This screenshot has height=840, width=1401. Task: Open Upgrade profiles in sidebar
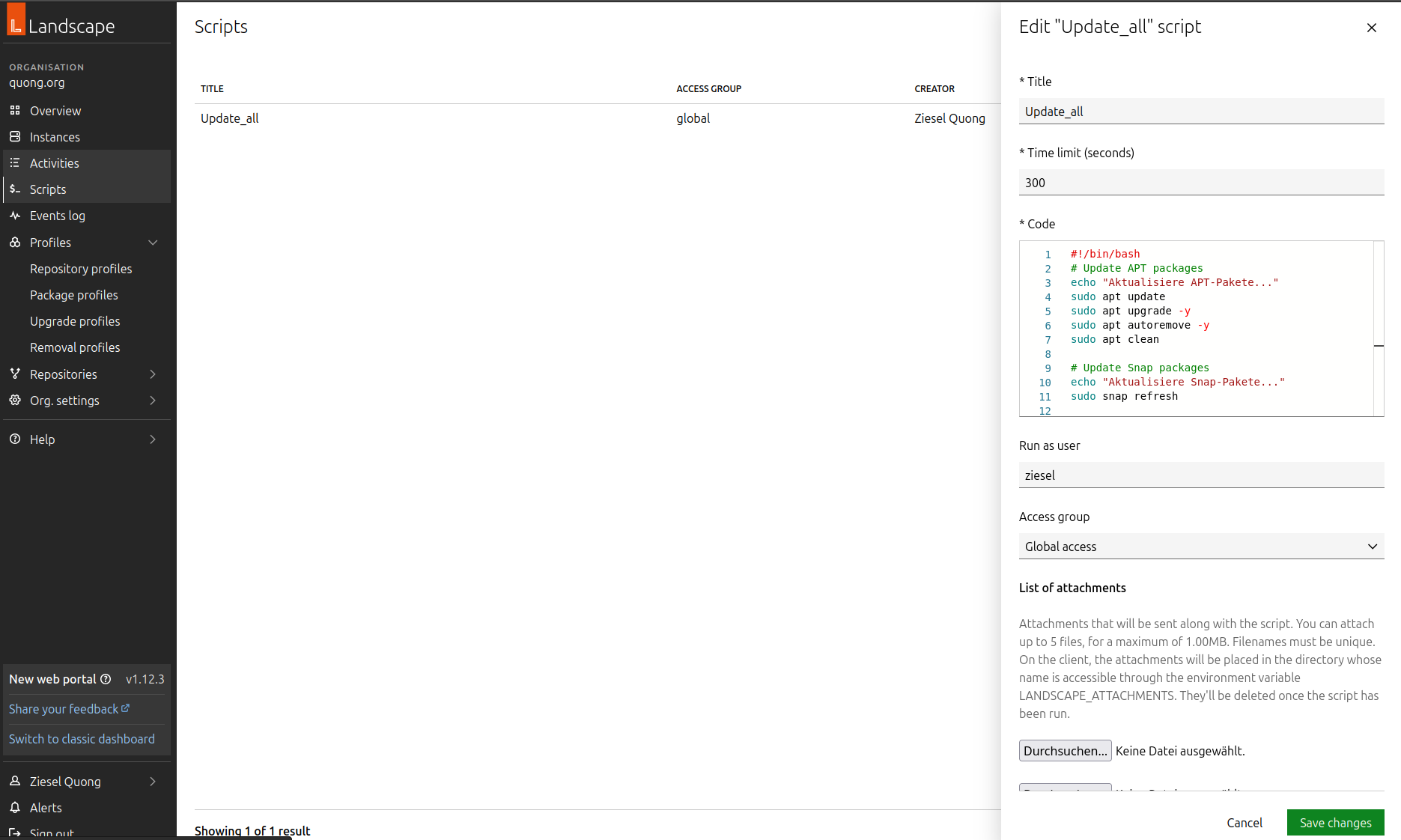click(x=75, y=321)
